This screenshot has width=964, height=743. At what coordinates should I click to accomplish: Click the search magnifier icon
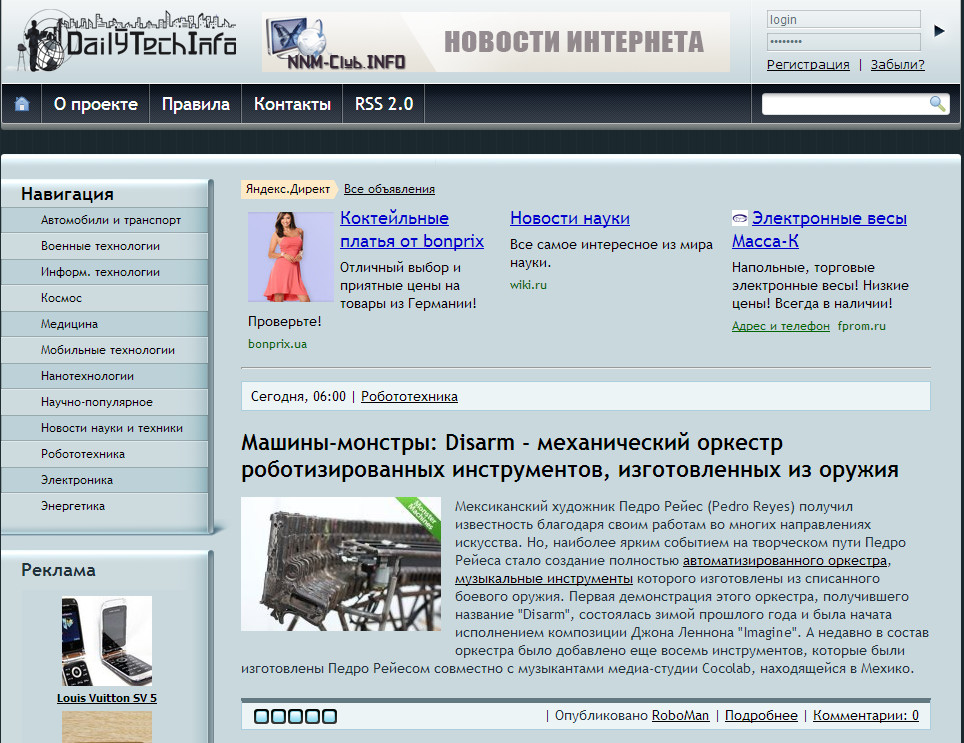(x=937, y=104)
